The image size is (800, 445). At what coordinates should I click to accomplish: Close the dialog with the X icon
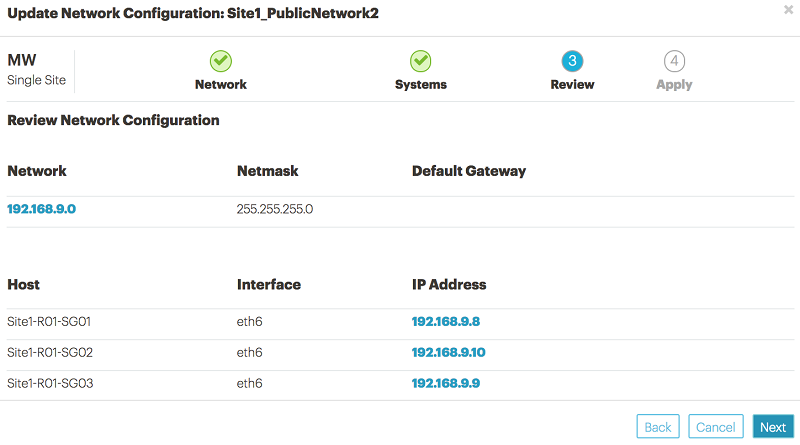click(788, 10)
